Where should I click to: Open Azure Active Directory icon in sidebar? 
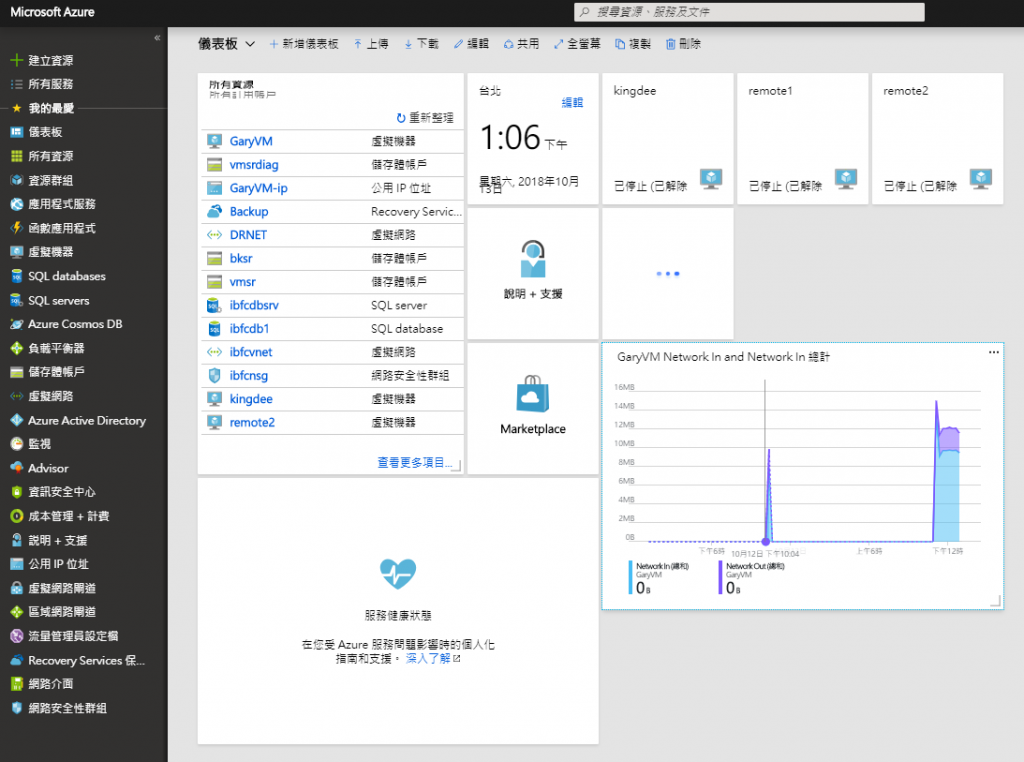(x=17, y=421)
